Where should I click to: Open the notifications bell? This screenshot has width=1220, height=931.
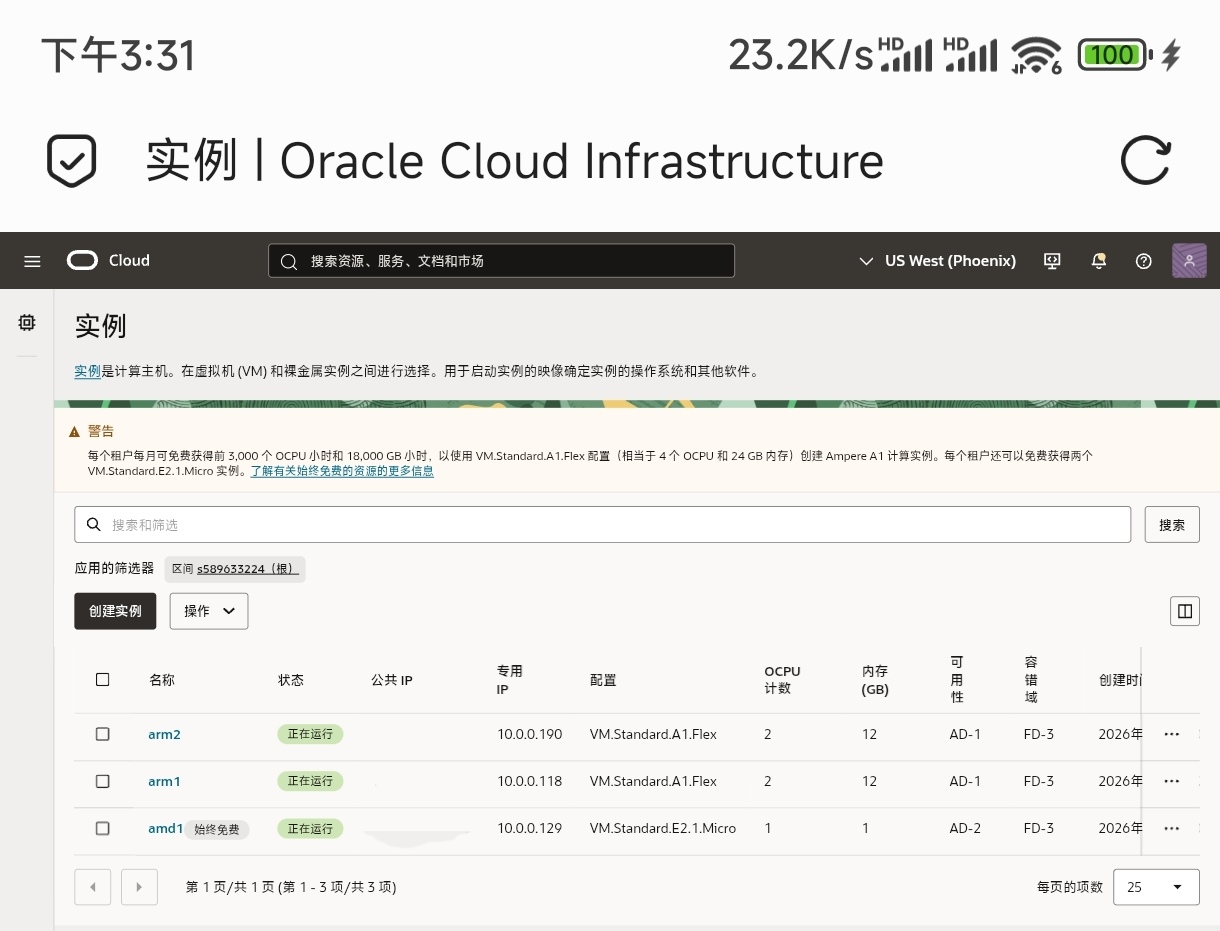coord(1099,261)
